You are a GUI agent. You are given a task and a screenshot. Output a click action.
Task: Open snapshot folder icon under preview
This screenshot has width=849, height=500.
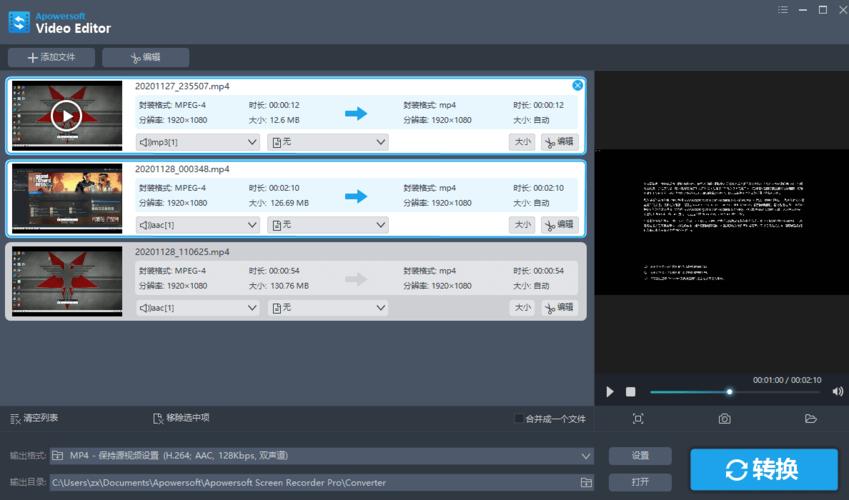tap(811, 419)
